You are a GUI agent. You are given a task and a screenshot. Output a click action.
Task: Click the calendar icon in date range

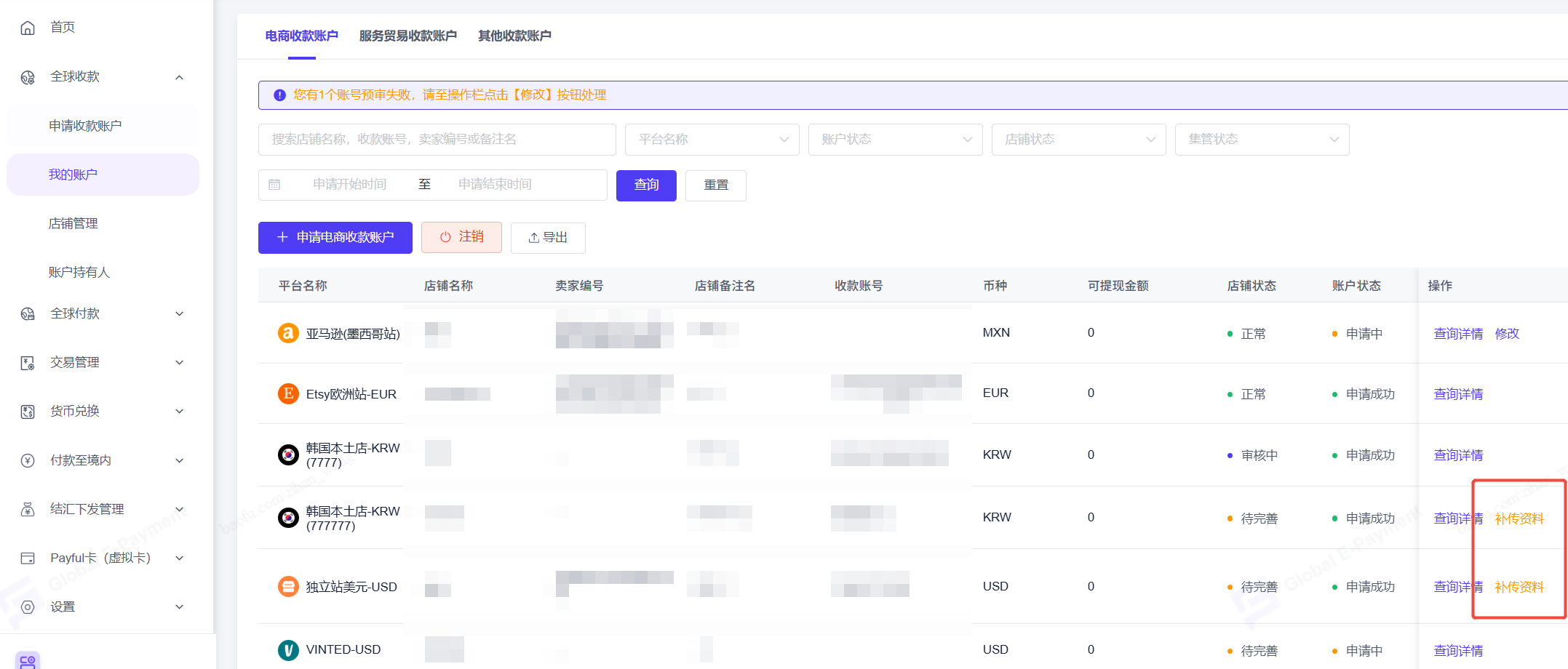click(x=274, y=185)
